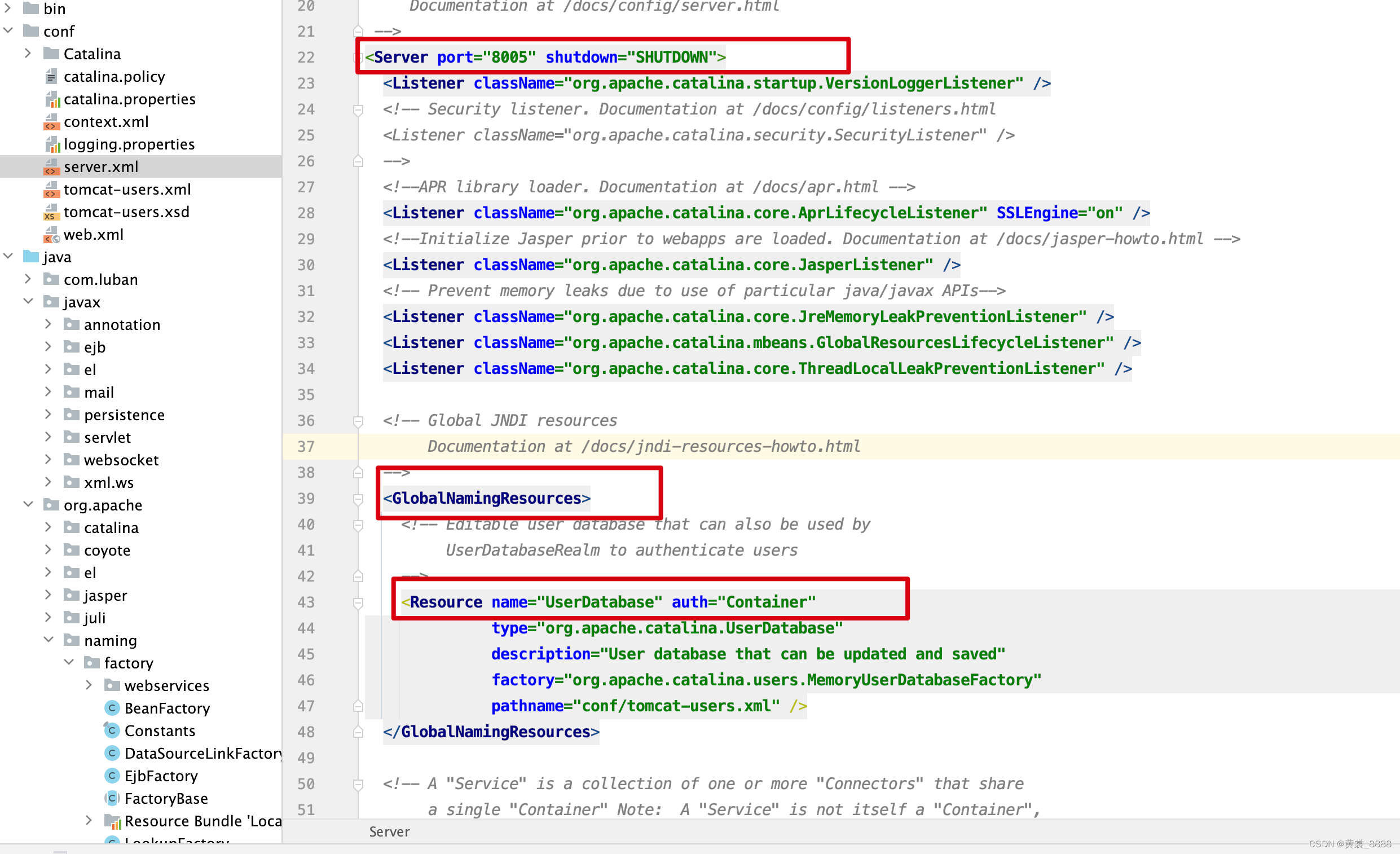Click the org.apache package icon
This screenshot has height=854, width=1400.
[x=52, y=504]
